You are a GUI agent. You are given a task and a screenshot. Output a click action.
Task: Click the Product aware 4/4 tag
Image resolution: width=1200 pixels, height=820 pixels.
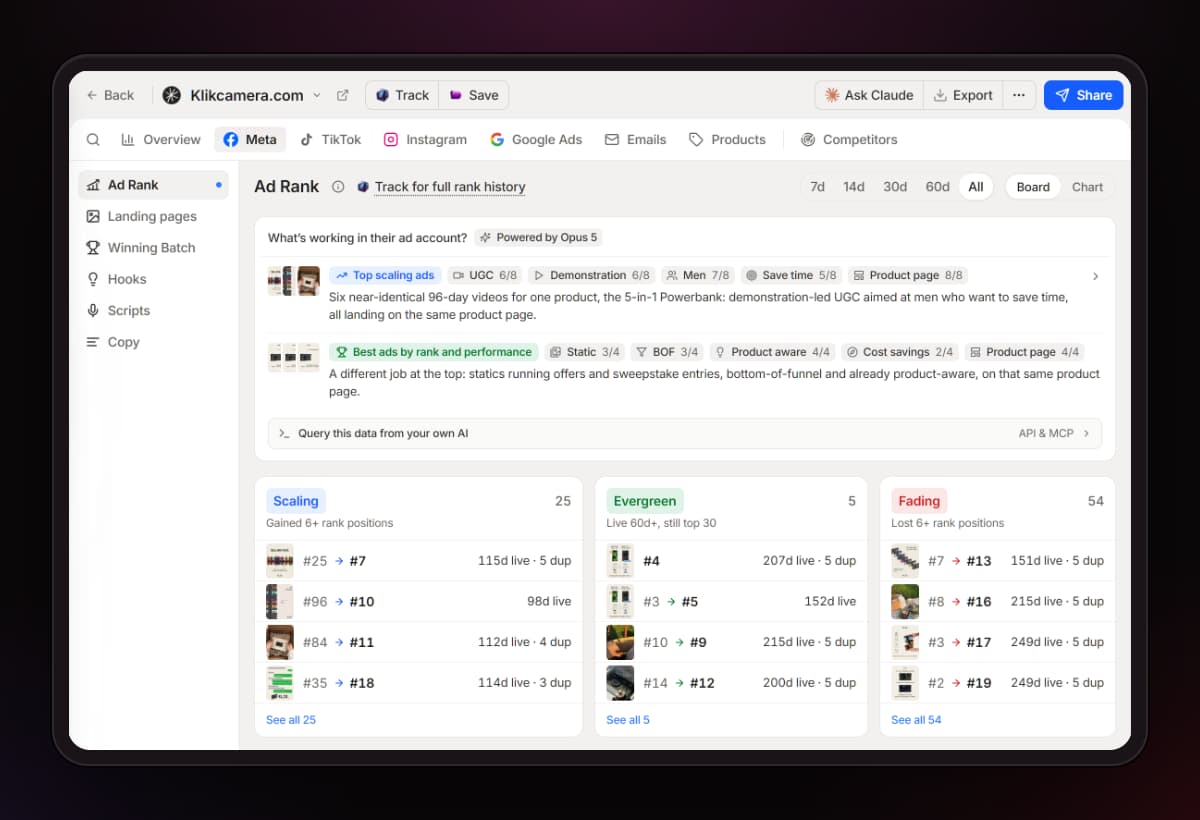(772, 352)
